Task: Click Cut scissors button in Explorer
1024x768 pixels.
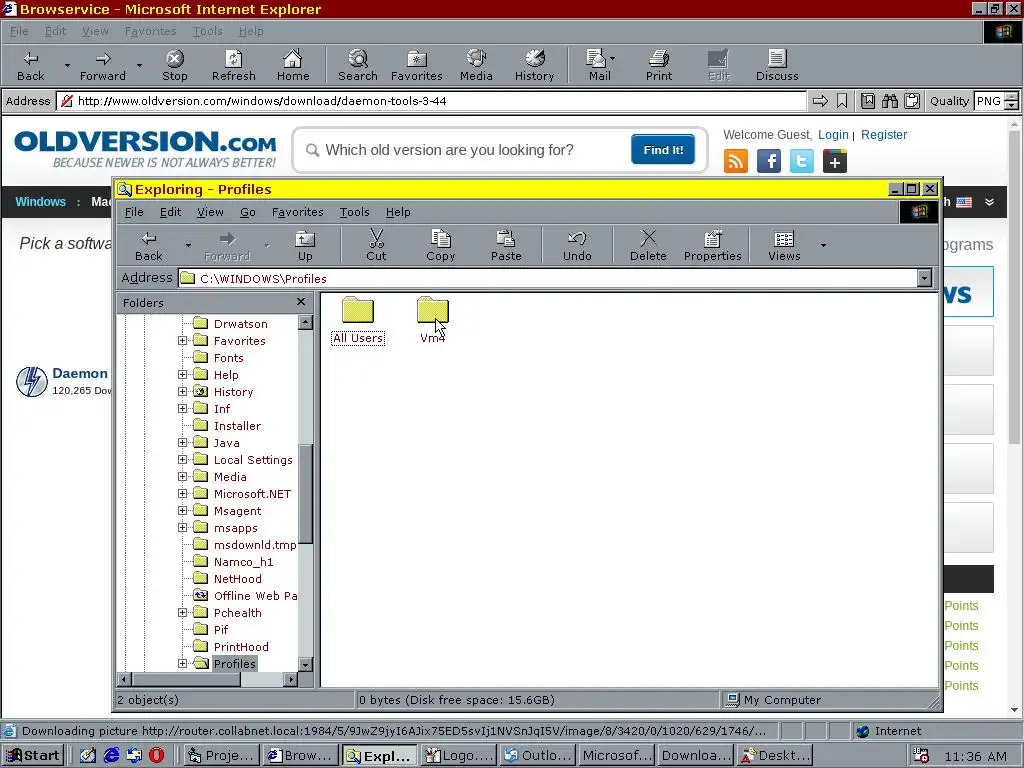Action: click(376, 246)
